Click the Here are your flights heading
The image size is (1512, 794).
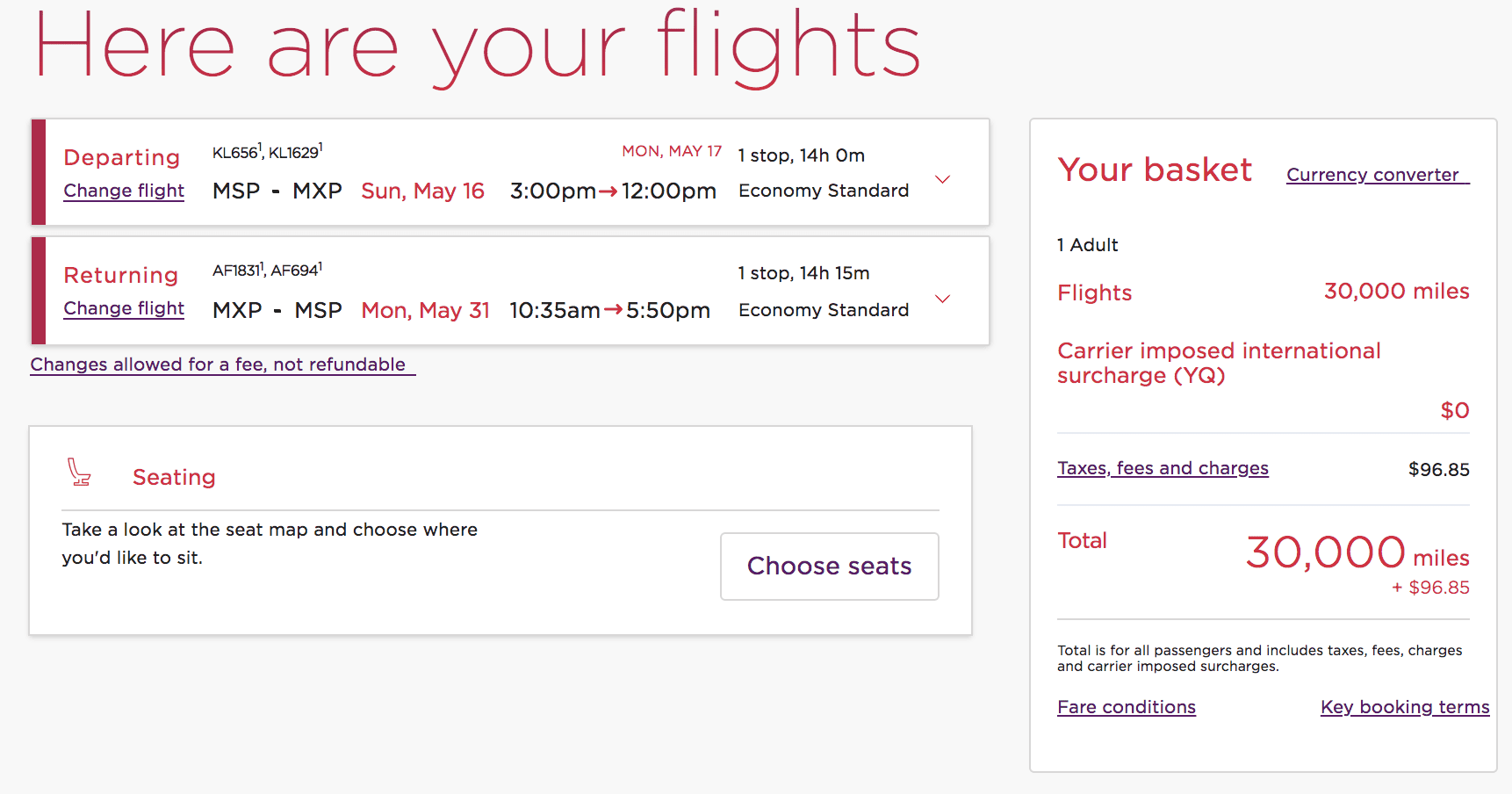(x=477, y=46)
